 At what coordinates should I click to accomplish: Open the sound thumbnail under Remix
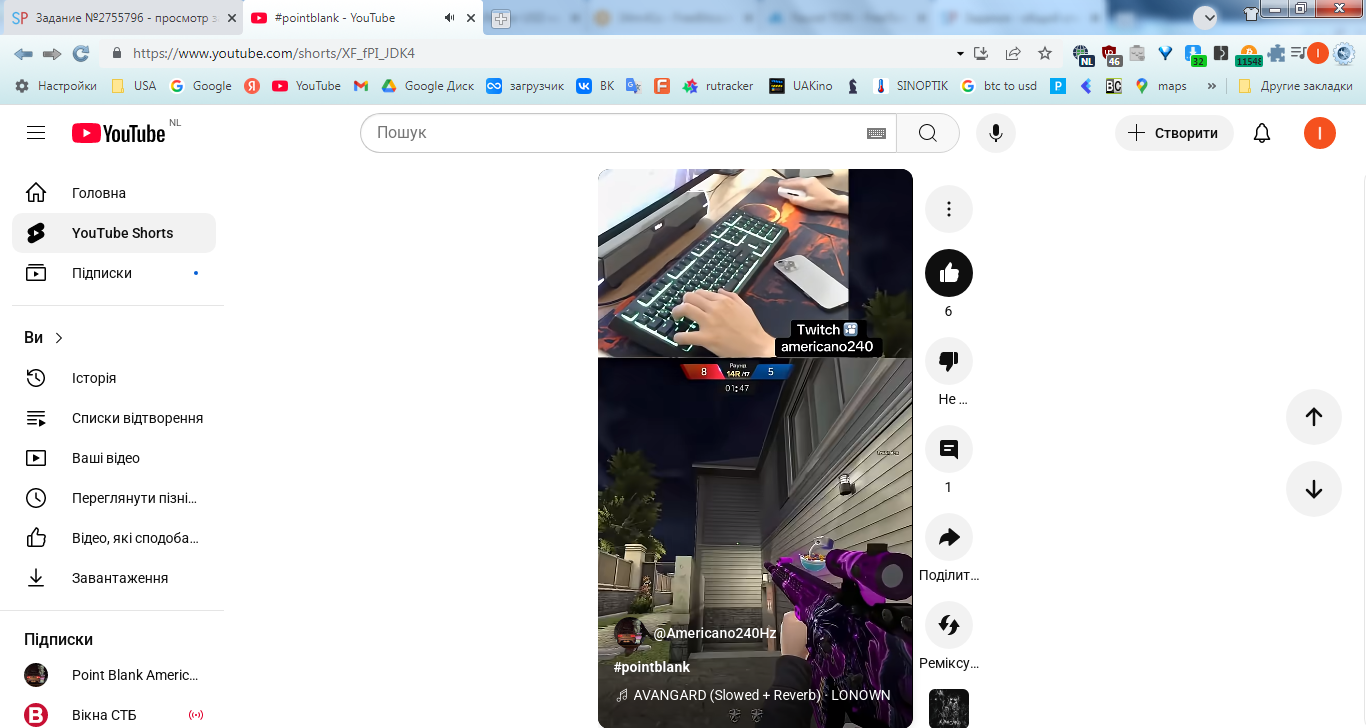[x=949, y=708]
